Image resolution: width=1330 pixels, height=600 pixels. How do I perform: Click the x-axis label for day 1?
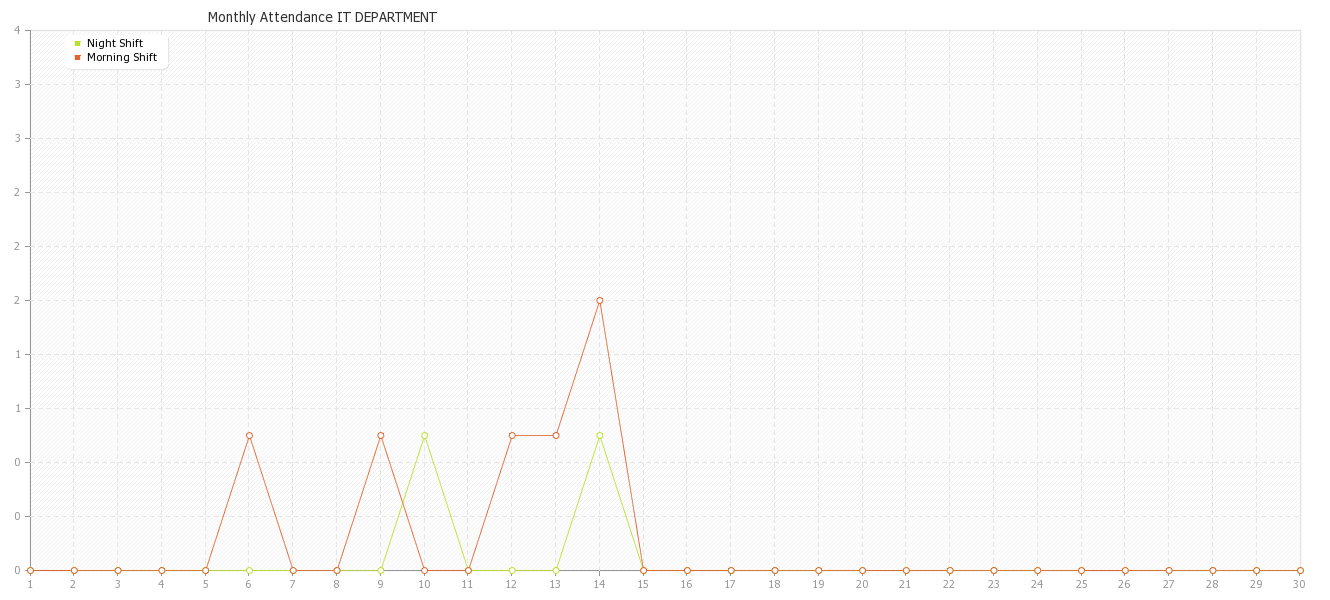click(30, 584)
